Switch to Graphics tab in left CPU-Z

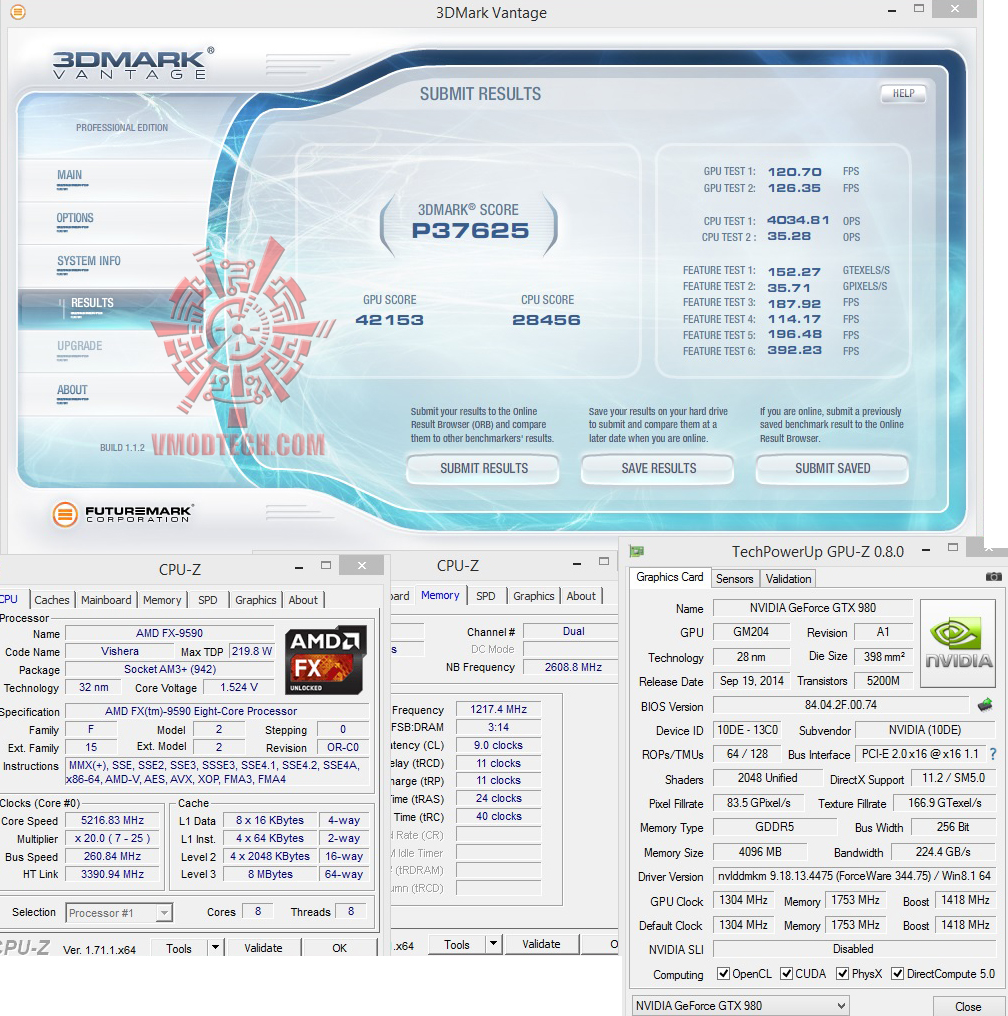coord(255,600)
